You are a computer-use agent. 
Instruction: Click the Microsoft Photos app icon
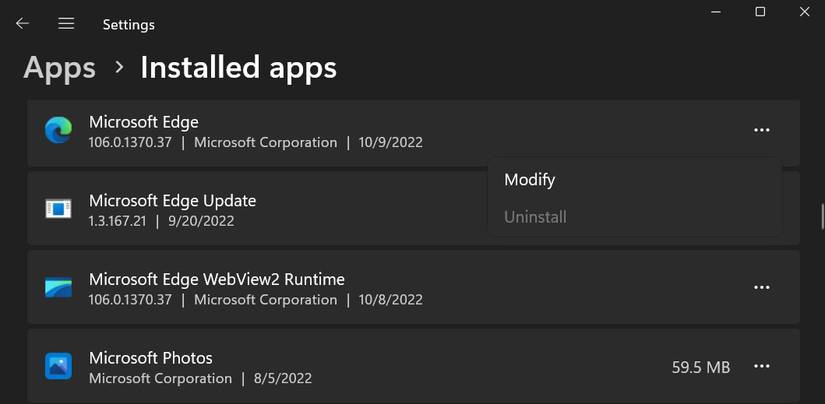[x=58, y=367]
